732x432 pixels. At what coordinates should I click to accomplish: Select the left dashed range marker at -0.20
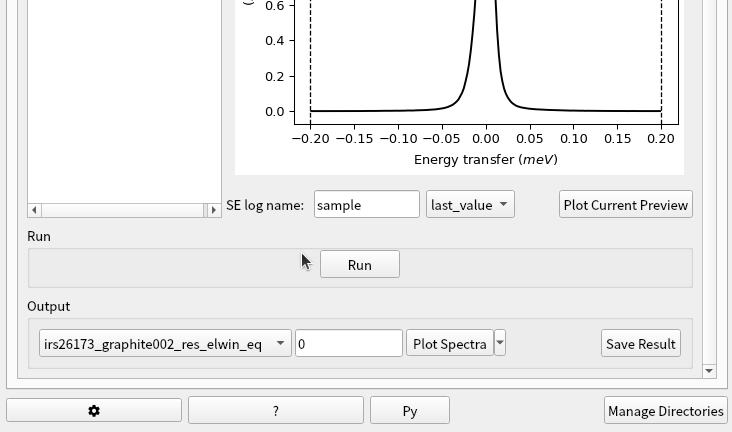[x=310, y=60]
